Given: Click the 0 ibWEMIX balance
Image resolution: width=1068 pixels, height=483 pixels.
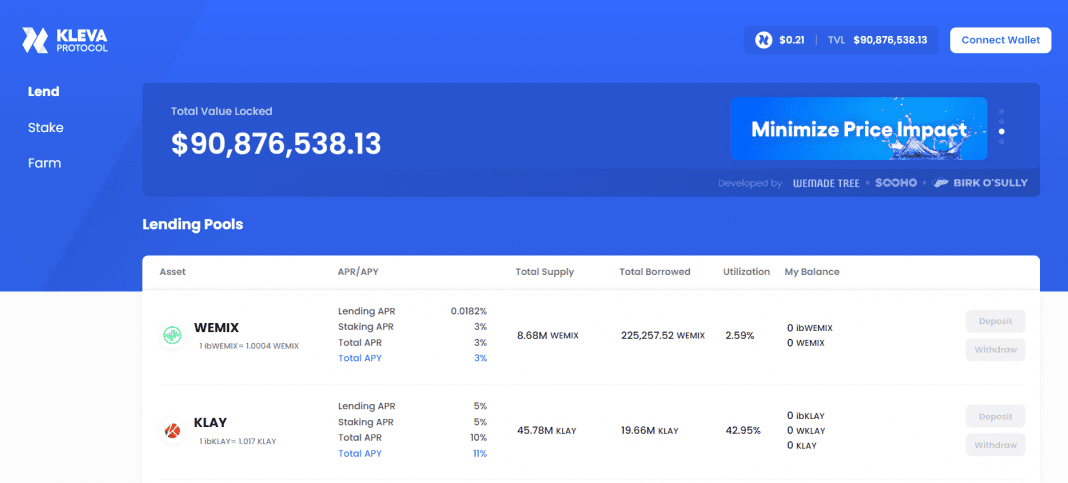Looking at the screenshot, I should pos(810,328).
